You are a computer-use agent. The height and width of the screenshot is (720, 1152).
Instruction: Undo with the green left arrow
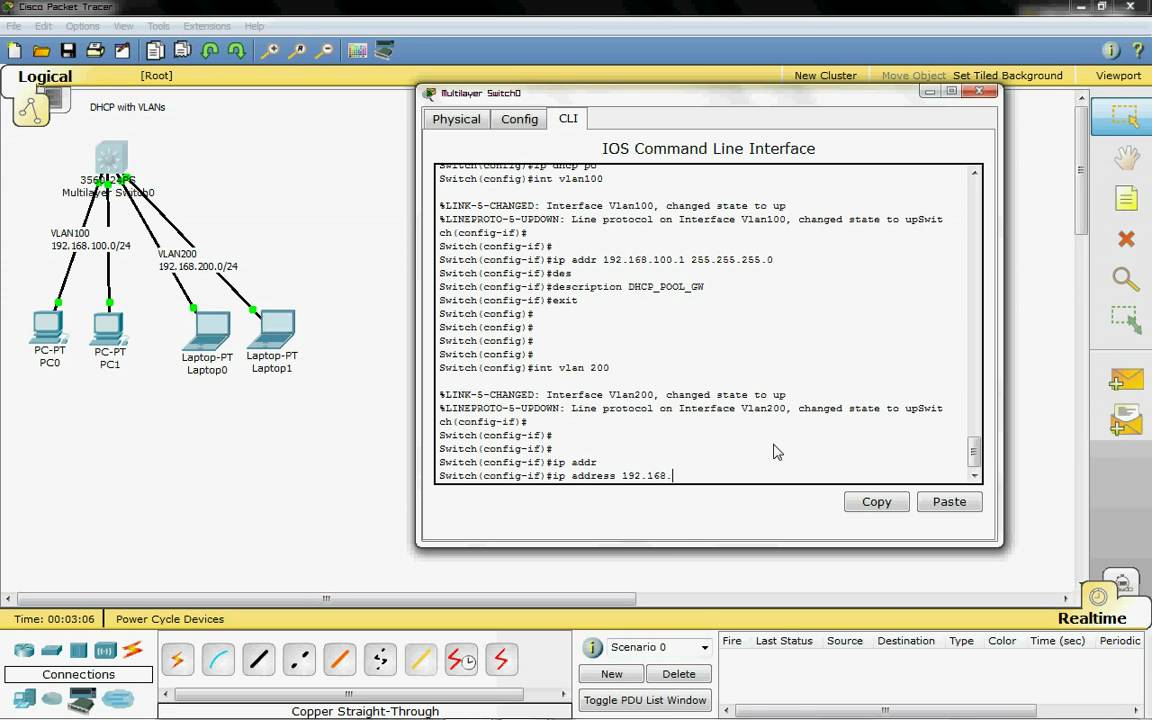(210, 50)
